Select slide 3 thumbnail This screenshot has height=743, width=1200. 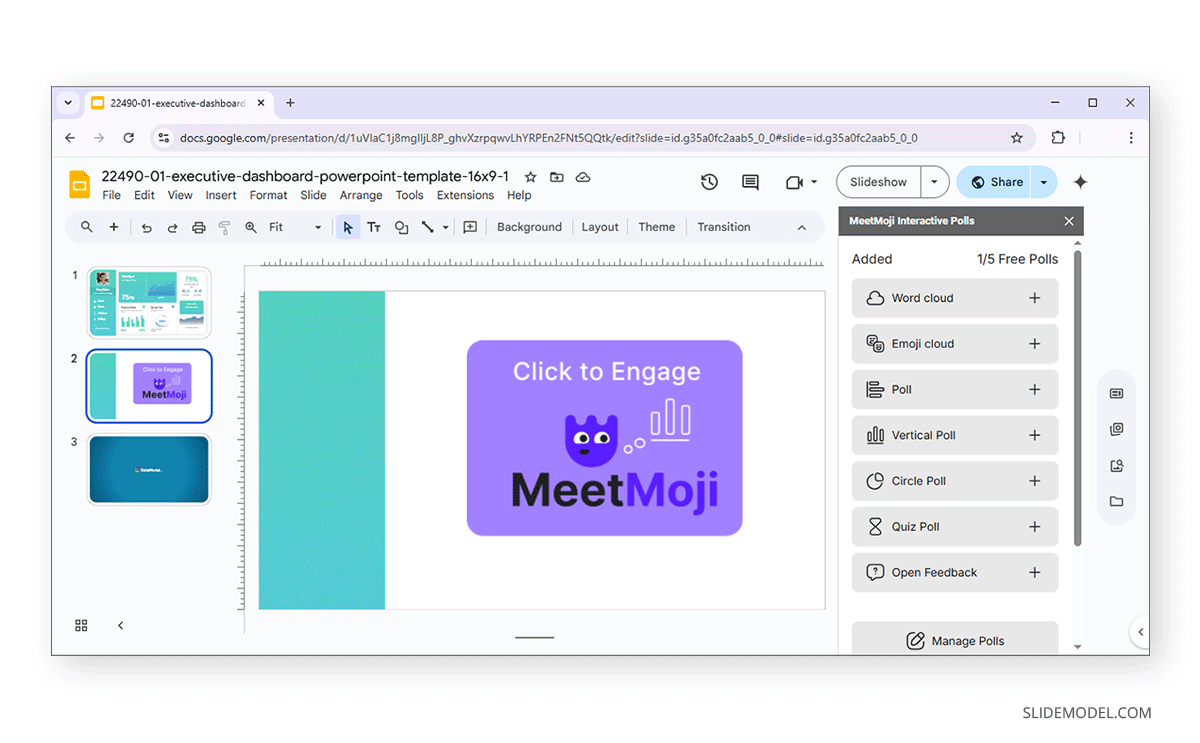pos(149,469)
